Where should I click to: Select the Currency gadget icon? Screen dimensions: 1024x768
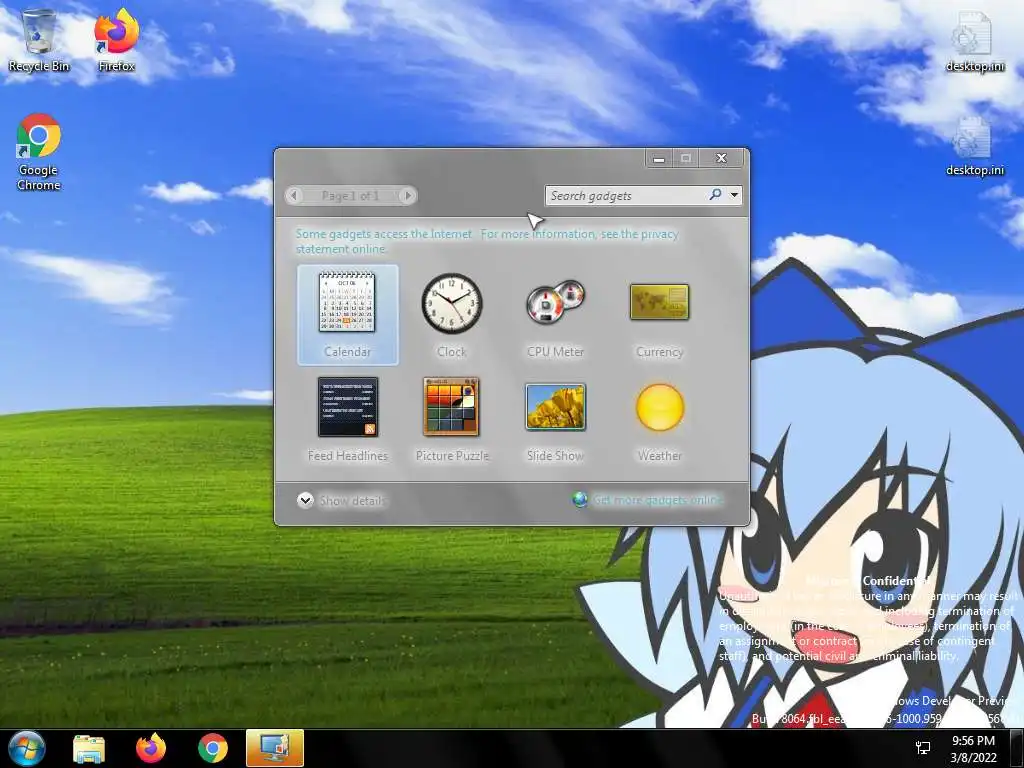click(660, 302)
